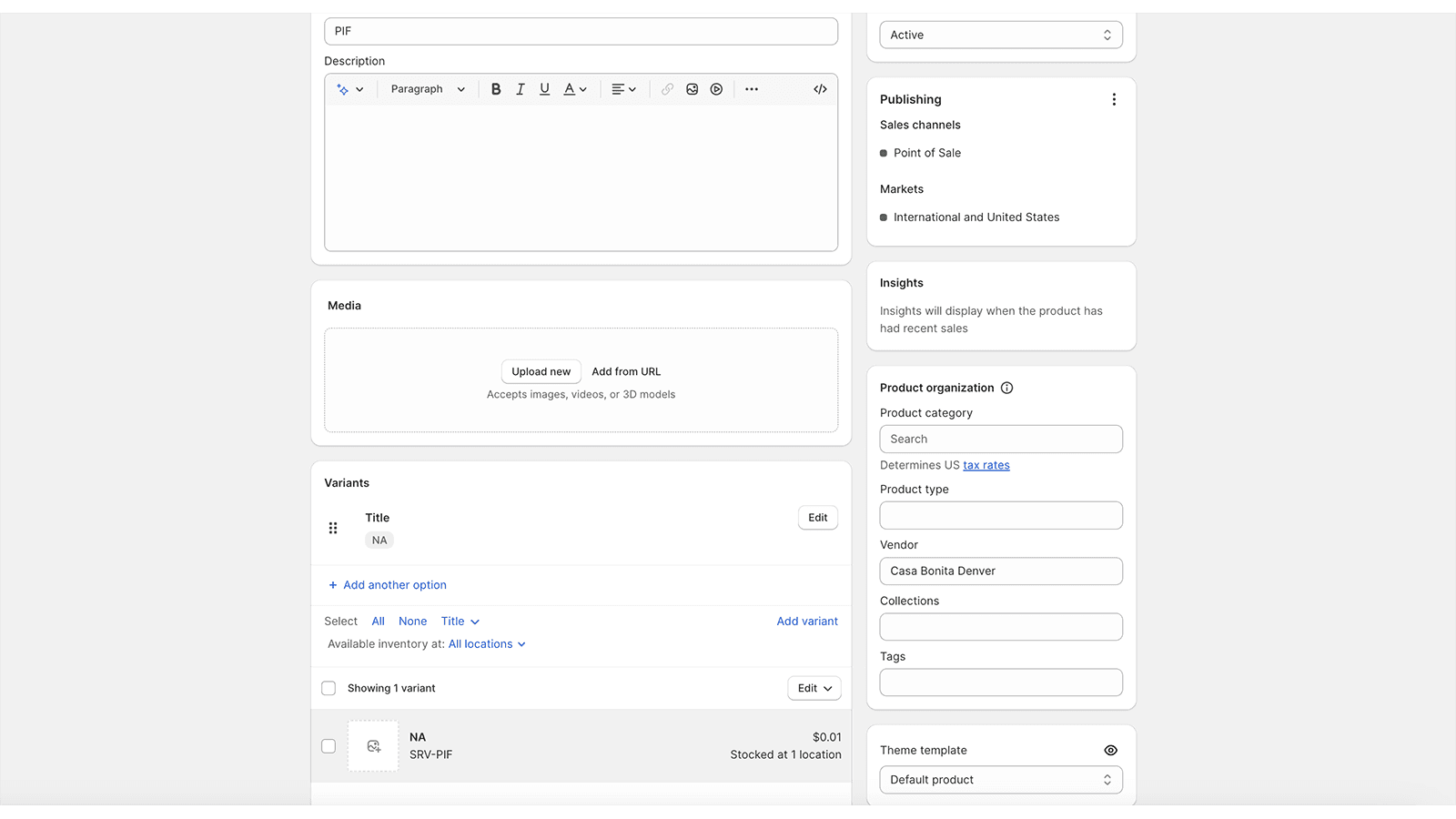Insert image using the description toolbar icon

[692, 89]
